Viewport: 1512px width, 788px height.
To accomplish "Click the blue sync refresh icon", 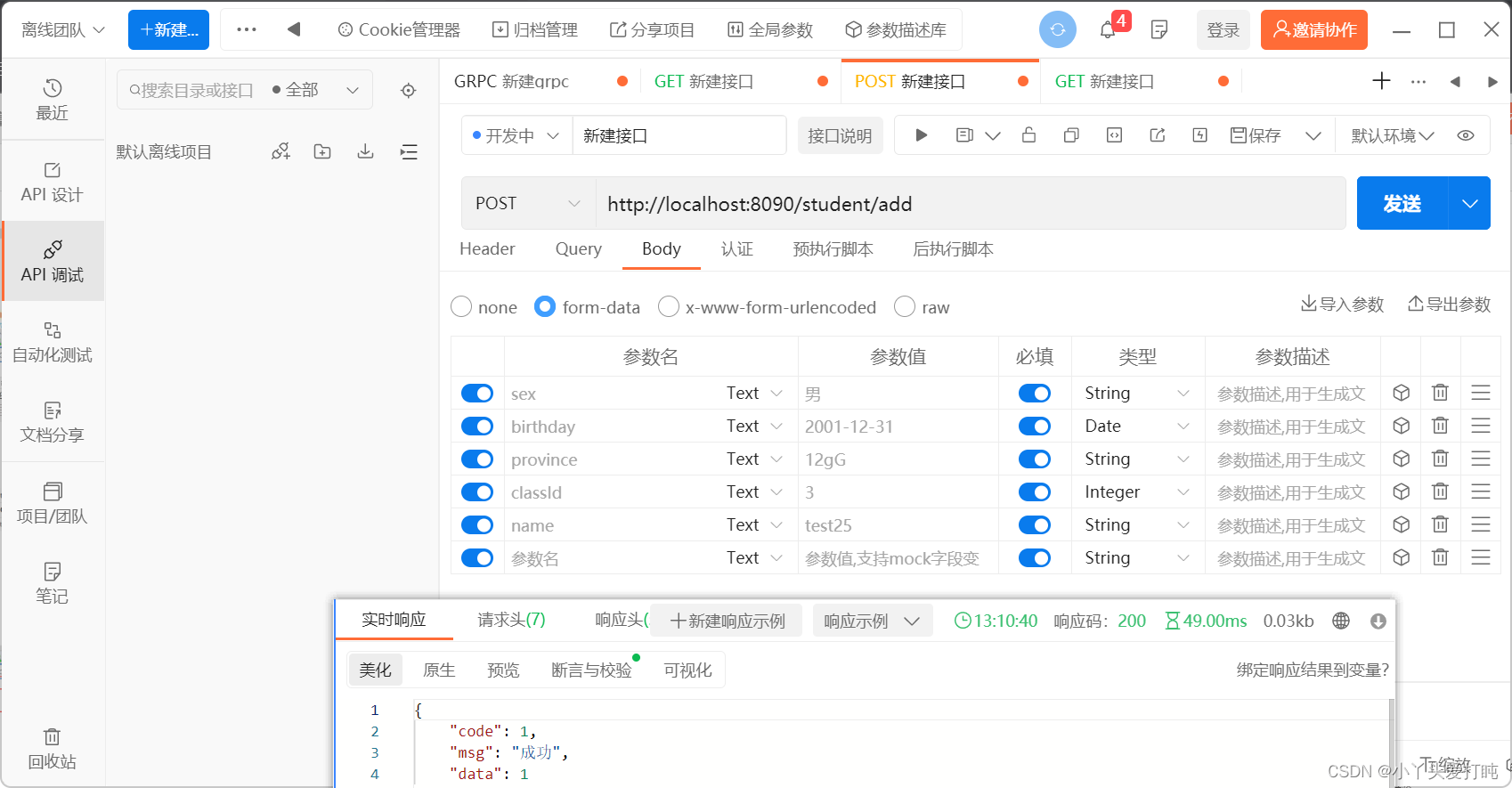I will tap(1058, 29).
